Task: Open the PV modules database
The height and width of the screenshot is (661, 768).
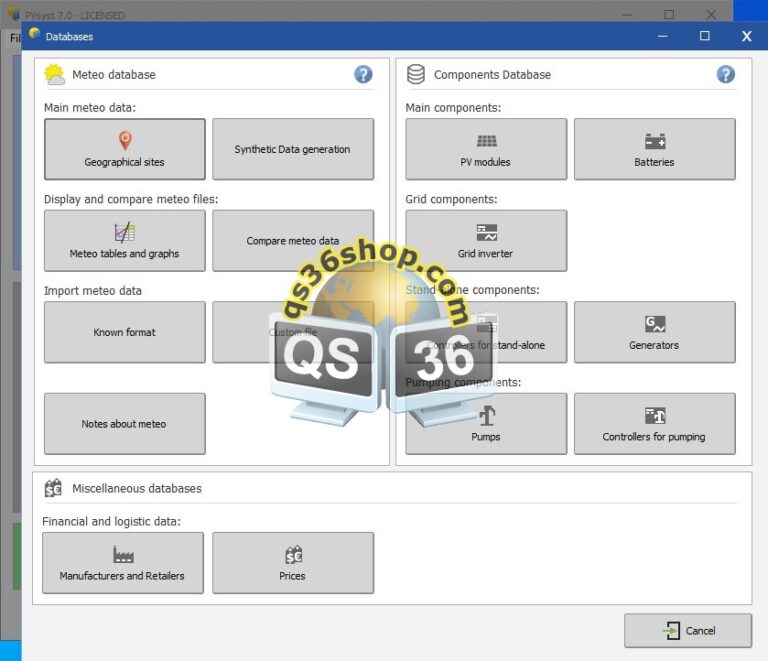Action: tap(486, 149)
